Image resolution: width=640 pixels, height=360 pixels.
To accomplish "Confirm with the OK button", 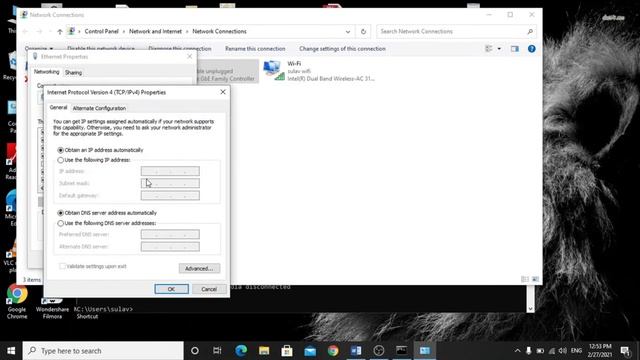I will click(x=171, y=289).
